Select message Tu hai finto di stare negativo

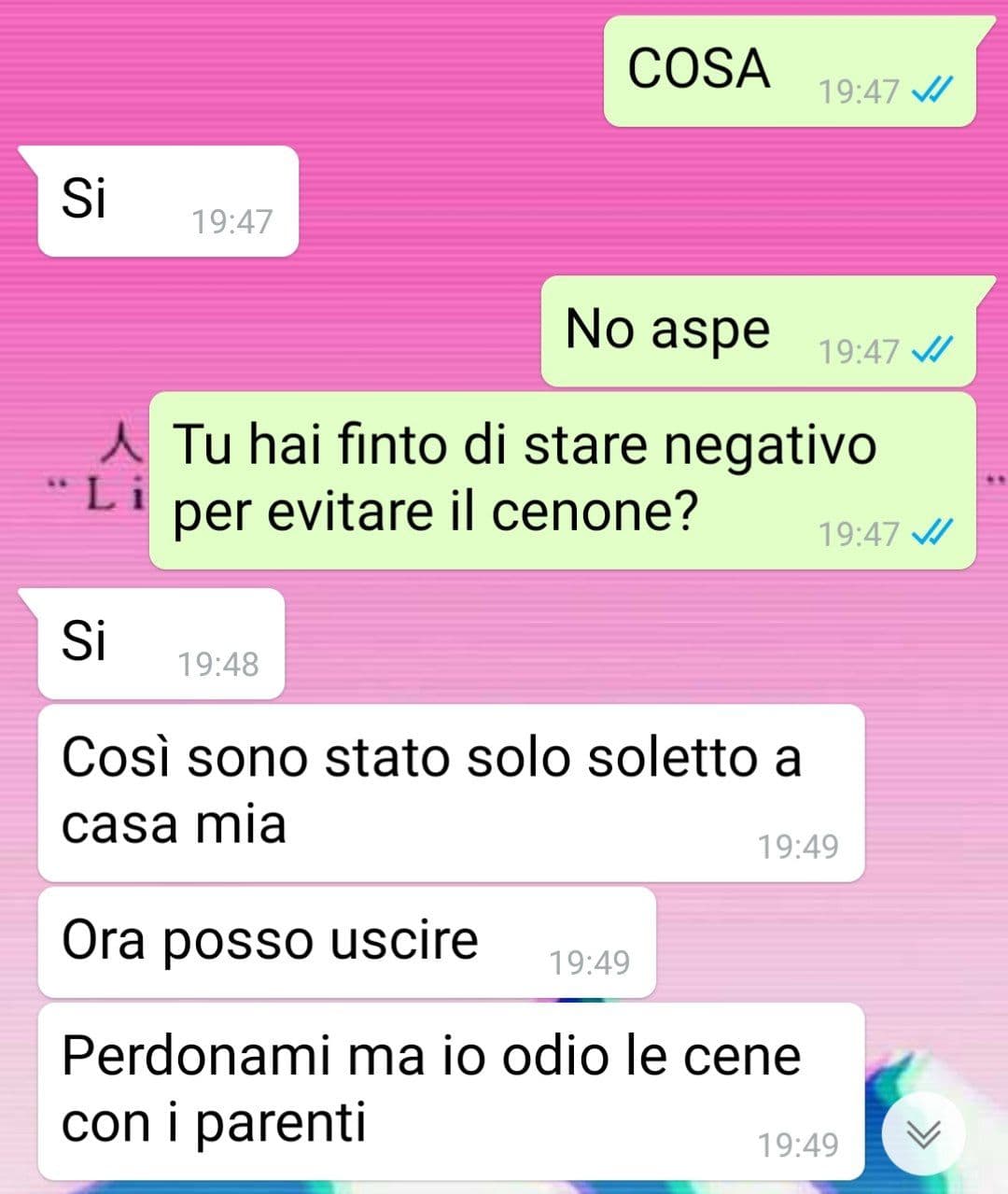pos(563,481)
